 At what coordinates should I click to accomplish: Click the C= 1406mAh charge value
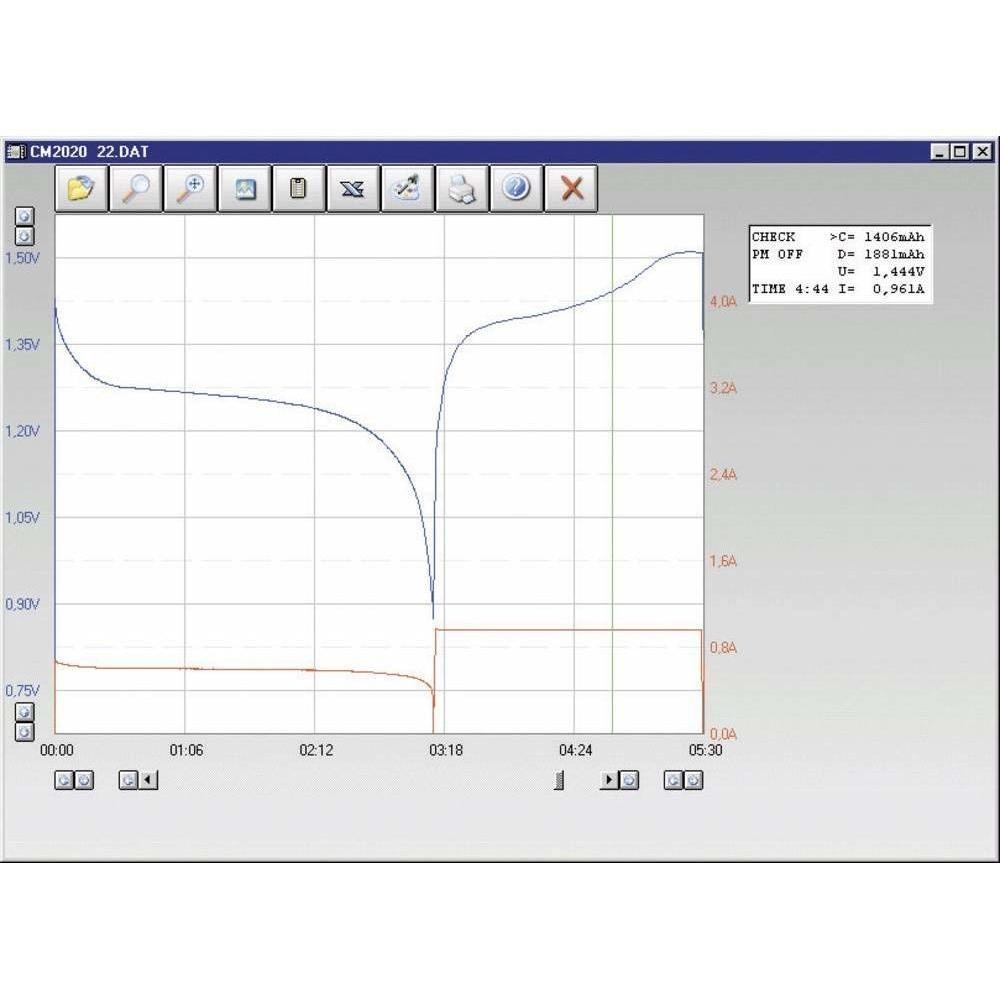[x=881, y=237]
